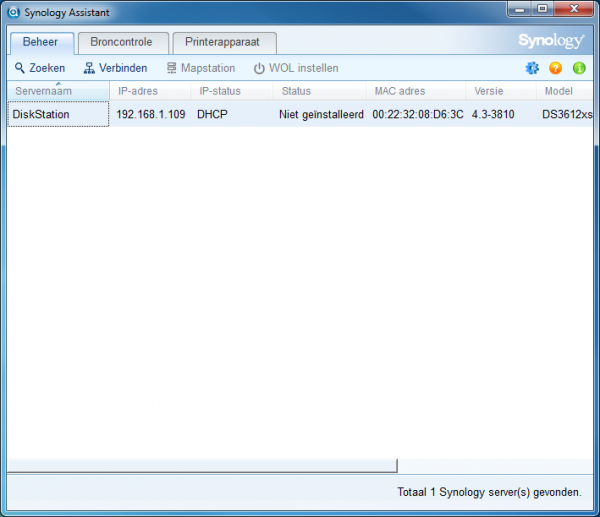600x517 pixels.
Task: Sort by the MAC adres column header
Action: (x=416, y=91)
